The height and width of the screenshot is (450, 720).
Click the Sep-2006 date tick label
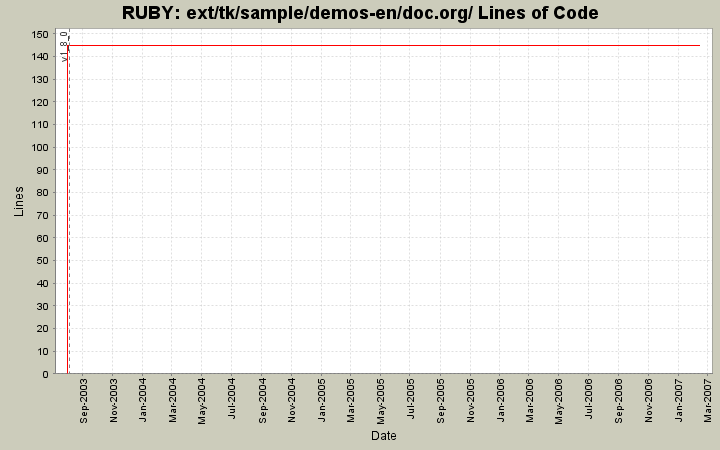[619, 401]
